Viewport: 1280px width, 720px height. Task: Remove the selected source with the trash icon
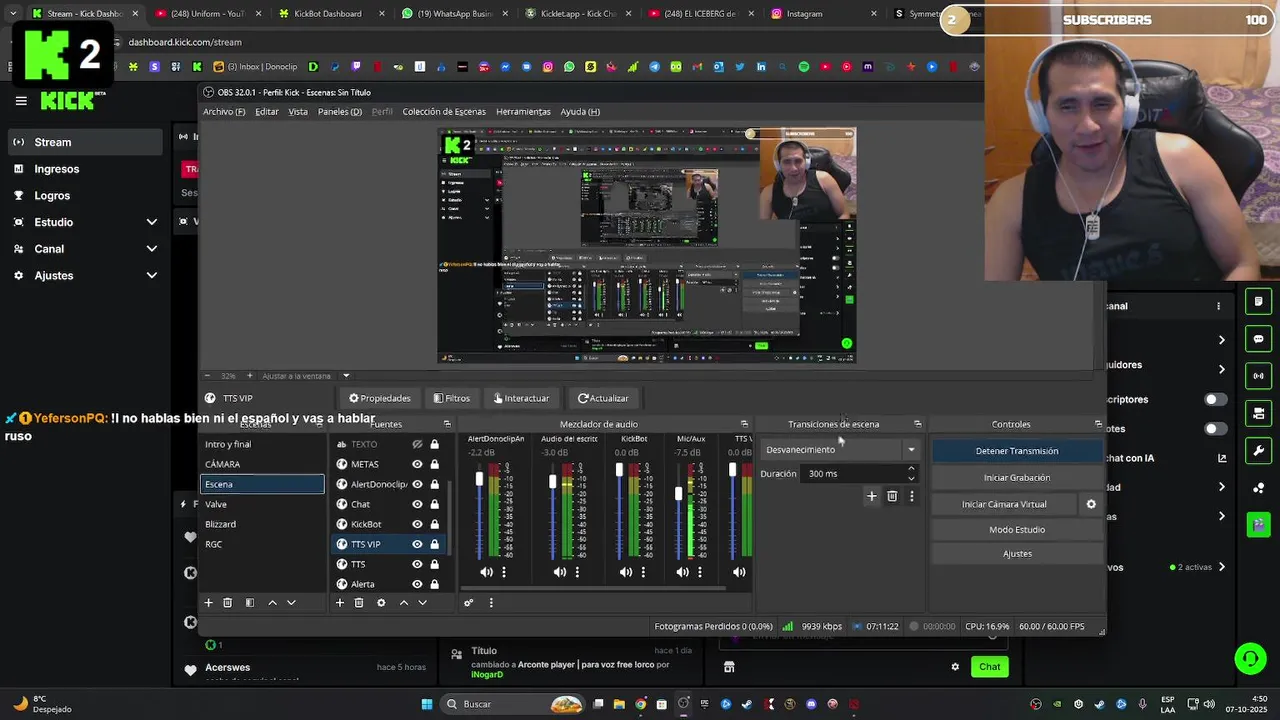(359, 603)
